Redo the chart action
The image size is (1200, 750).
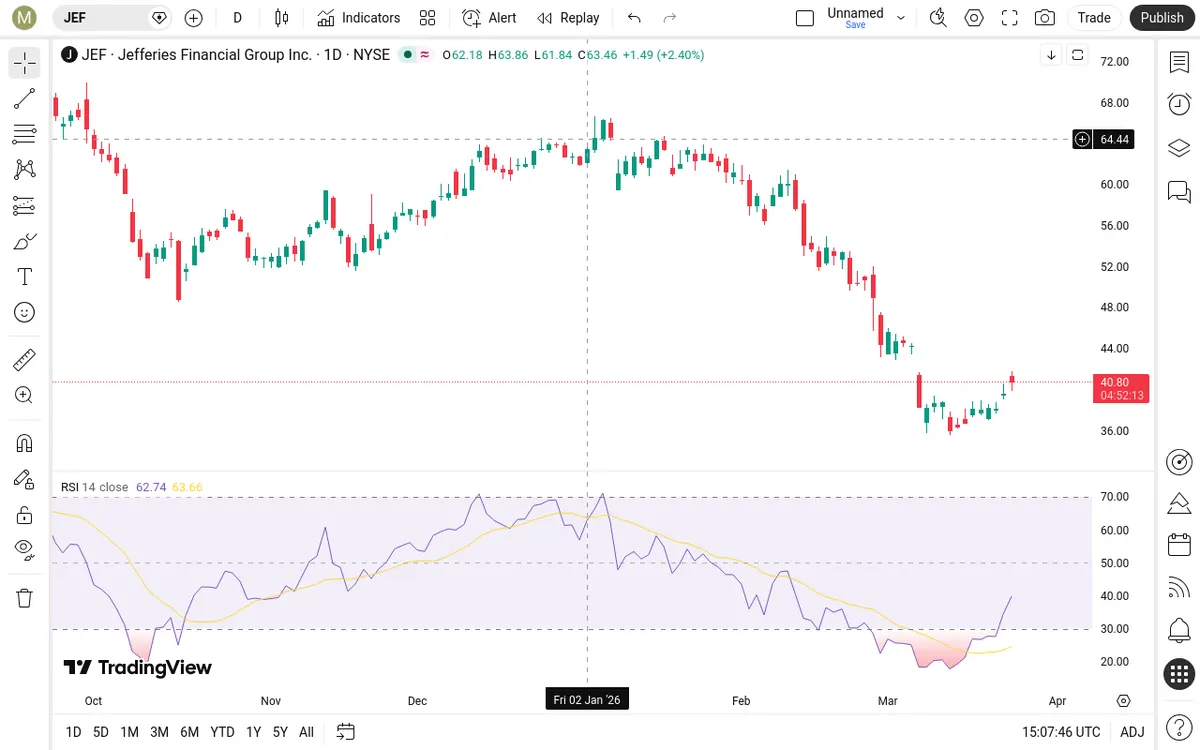click(x=670, y=18)
